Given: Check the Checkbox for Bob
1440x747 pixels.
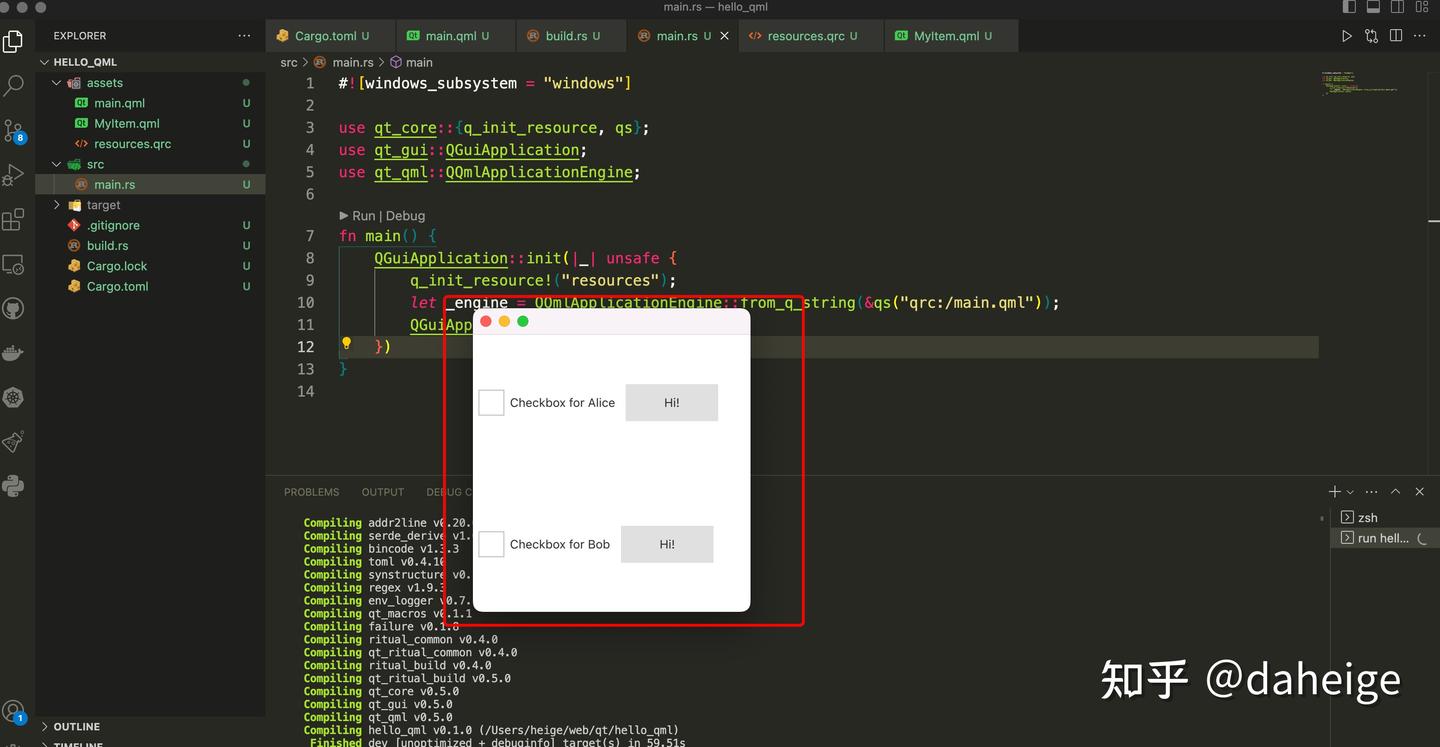Looking at the screenshot, I should pyautogui.click(x=491, y=544).
